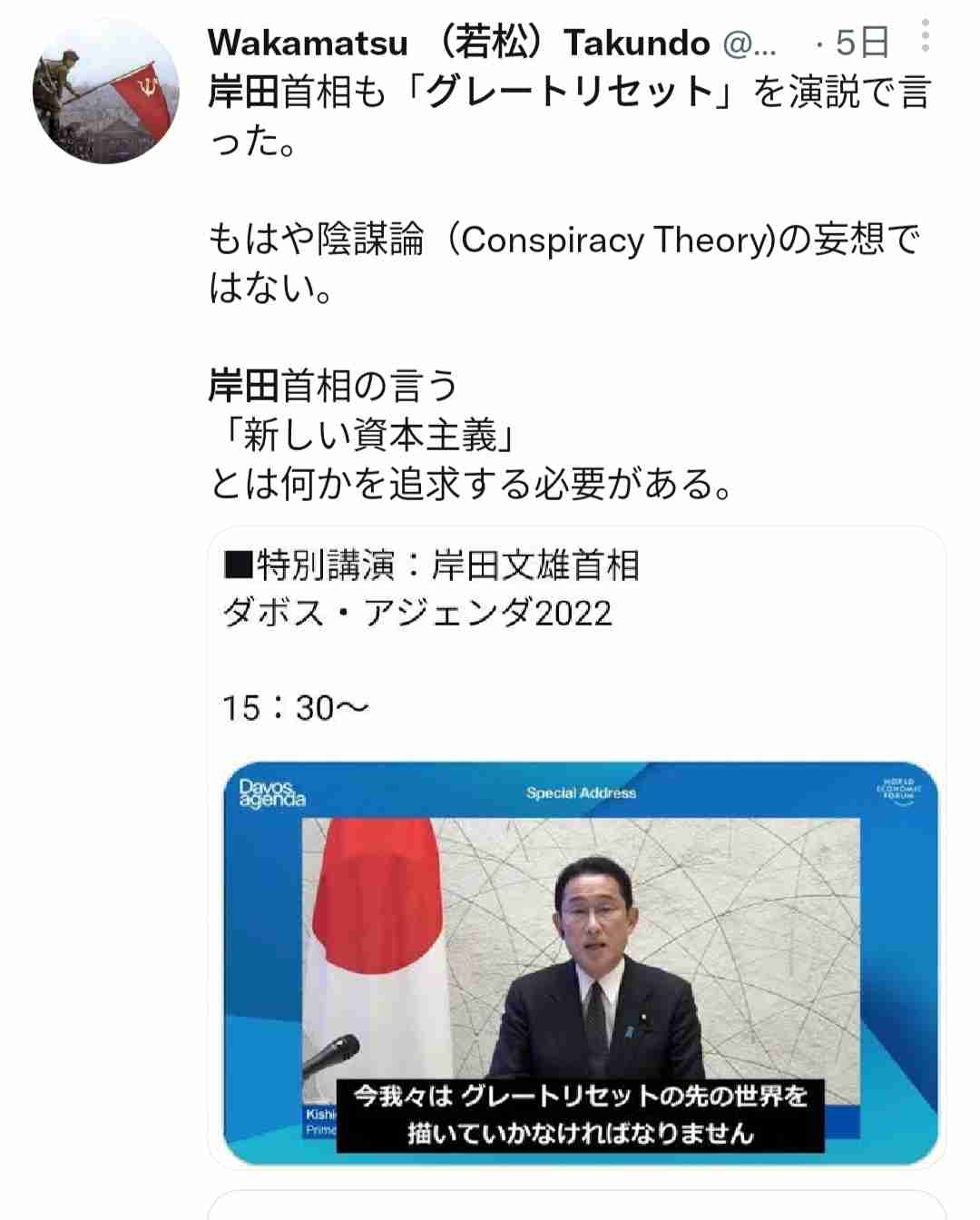Tap the 岸田首相の言う line
Viewport: 980px width, 1220px height.
coord(333,386)
